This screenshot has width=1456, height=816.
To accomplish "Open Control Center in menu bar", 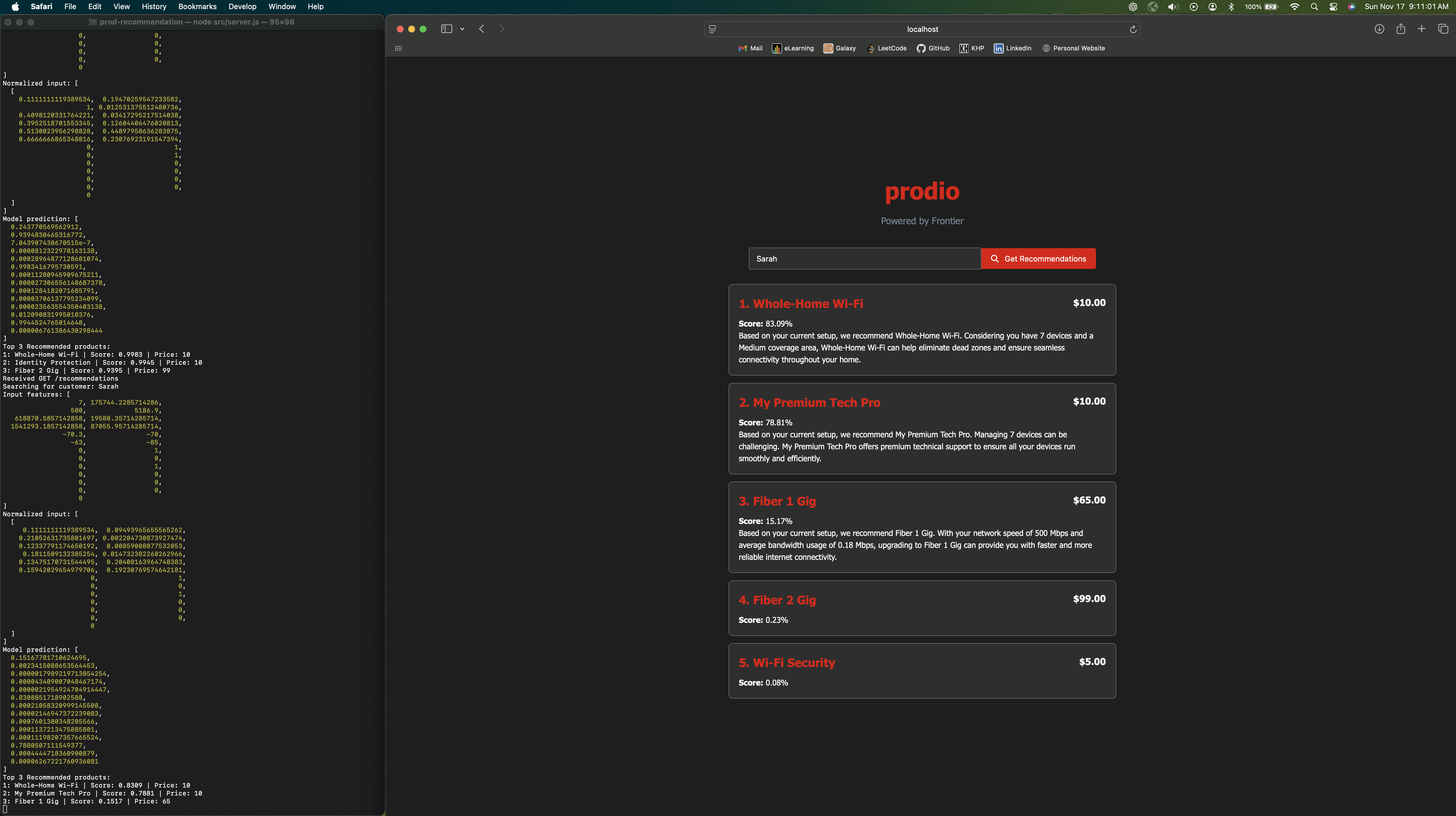I will click(x=1333, y=7).
